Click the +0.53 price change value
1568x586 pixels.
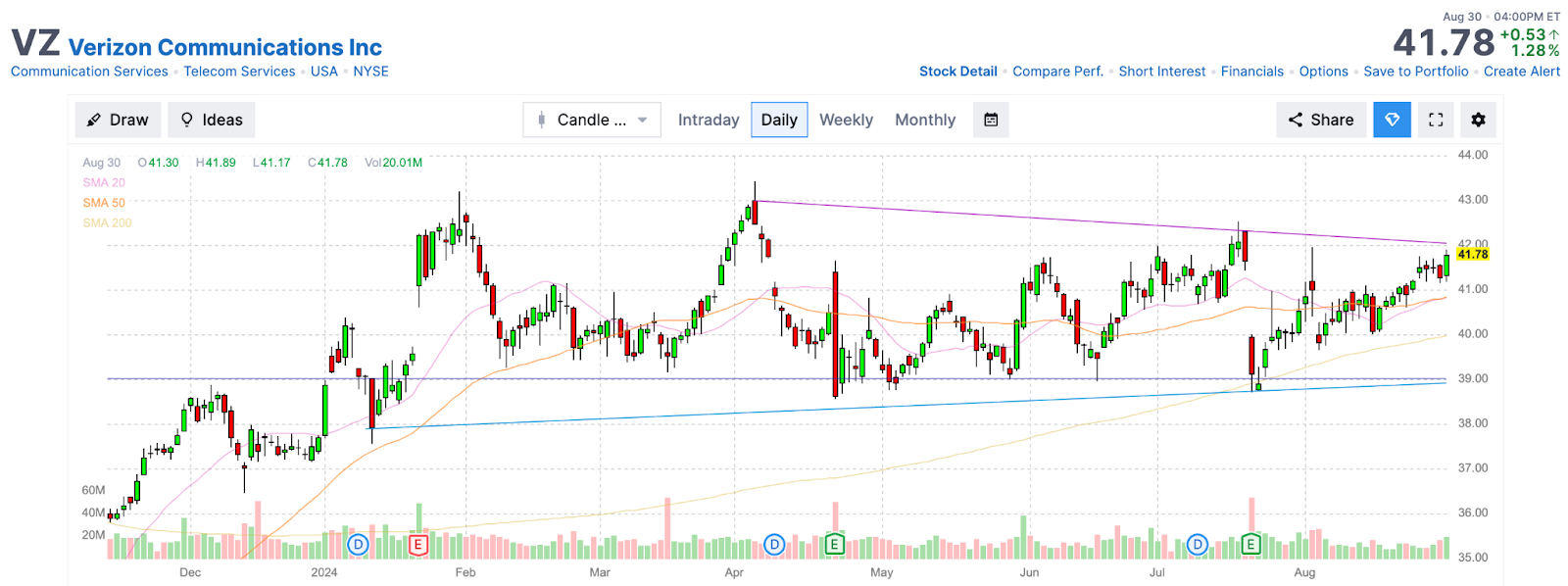click(x=1529, y=34)
